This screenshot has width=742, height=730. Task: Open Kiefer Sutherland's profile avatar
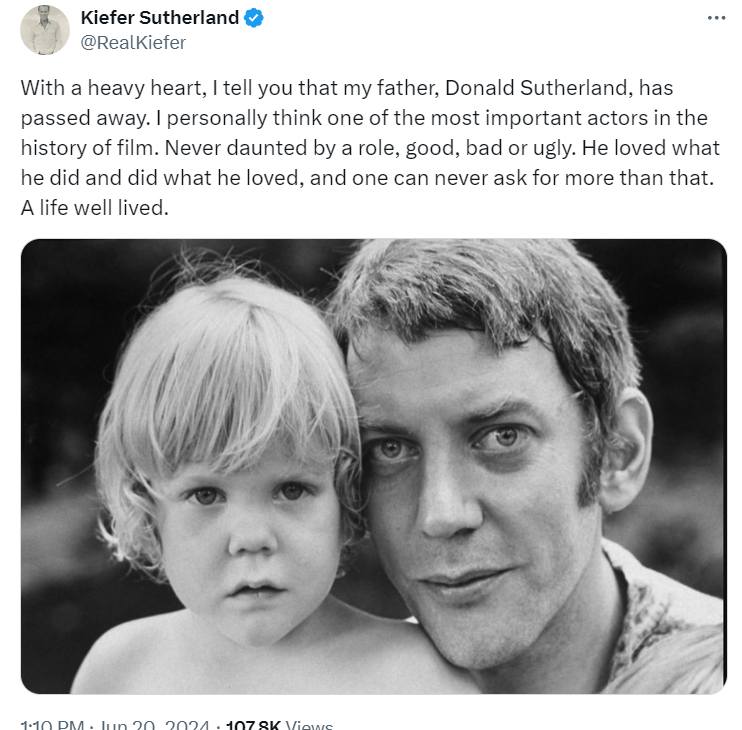click(x=45, y=30)
